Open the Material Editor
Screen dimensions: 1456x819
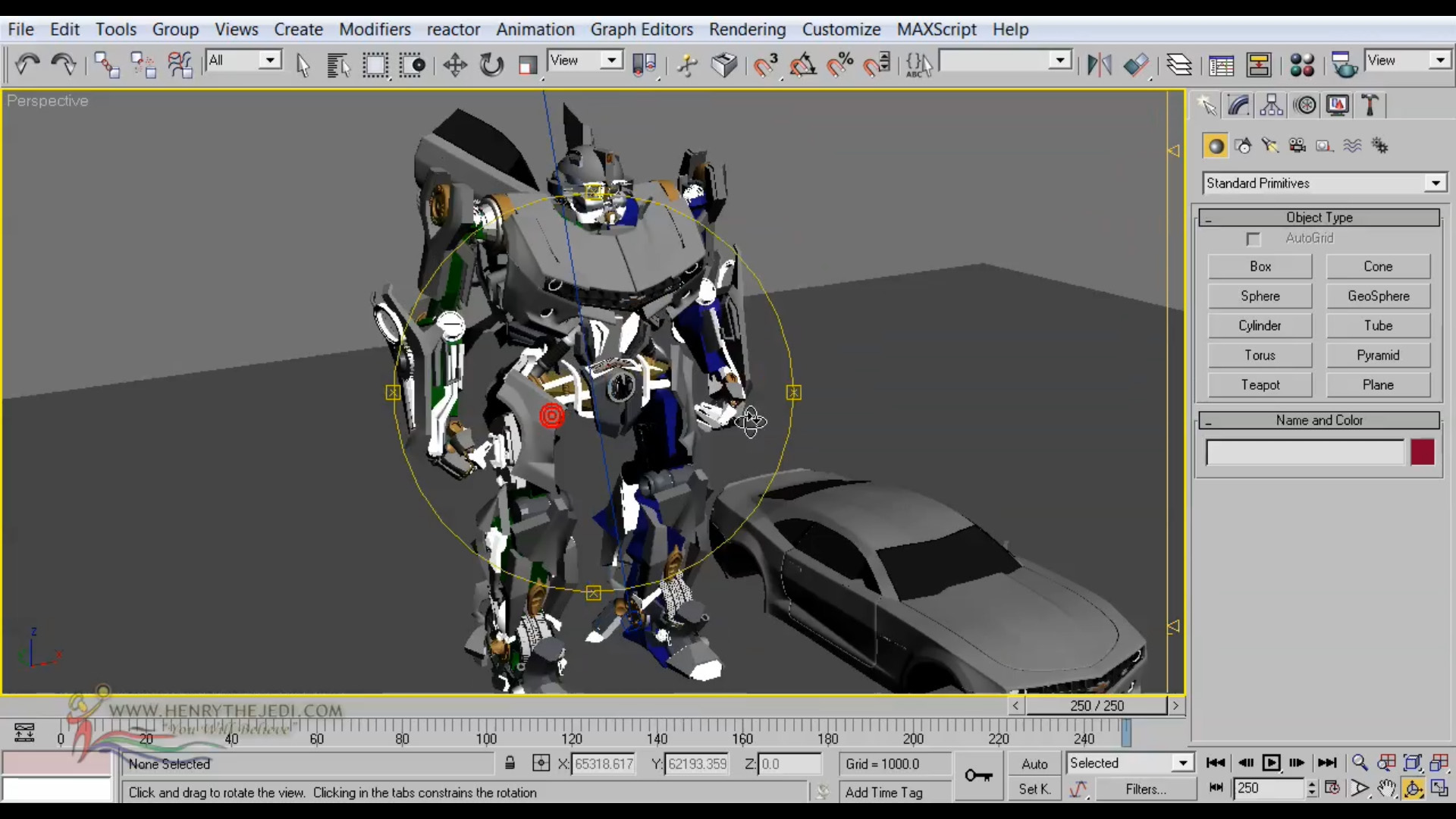[1302, 65]
